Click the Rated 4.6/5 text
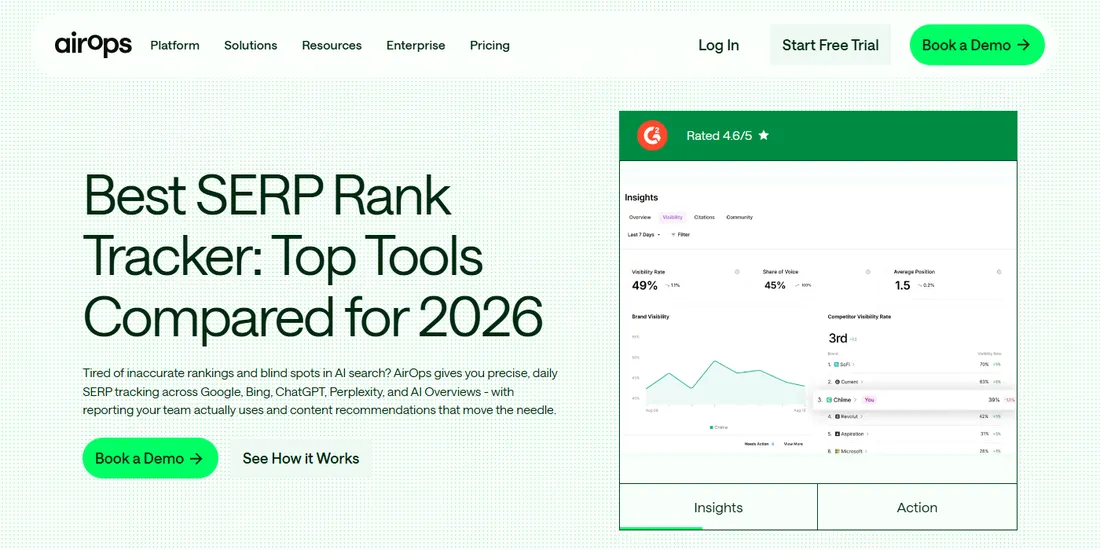Viewport: 1100px width, 550px height. (718, 135)
